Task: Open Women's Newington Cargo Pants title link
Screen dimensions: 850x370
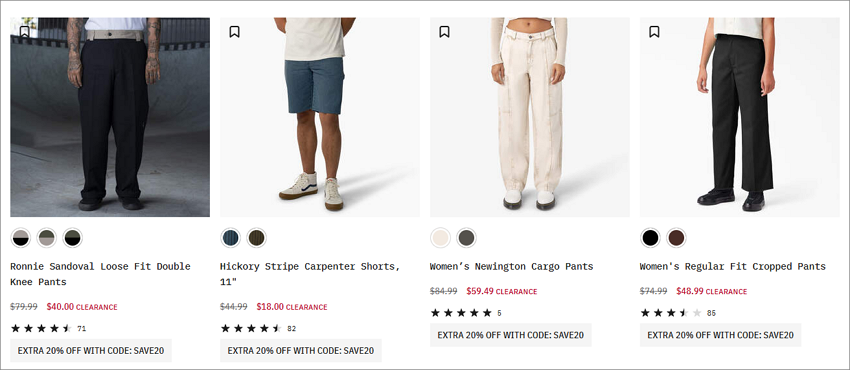Action: coord(511,267)
